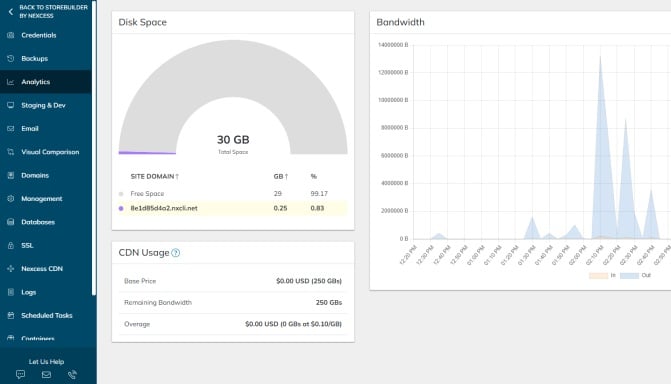Click the gray dot beside Free Space

(x=121, y=194)
